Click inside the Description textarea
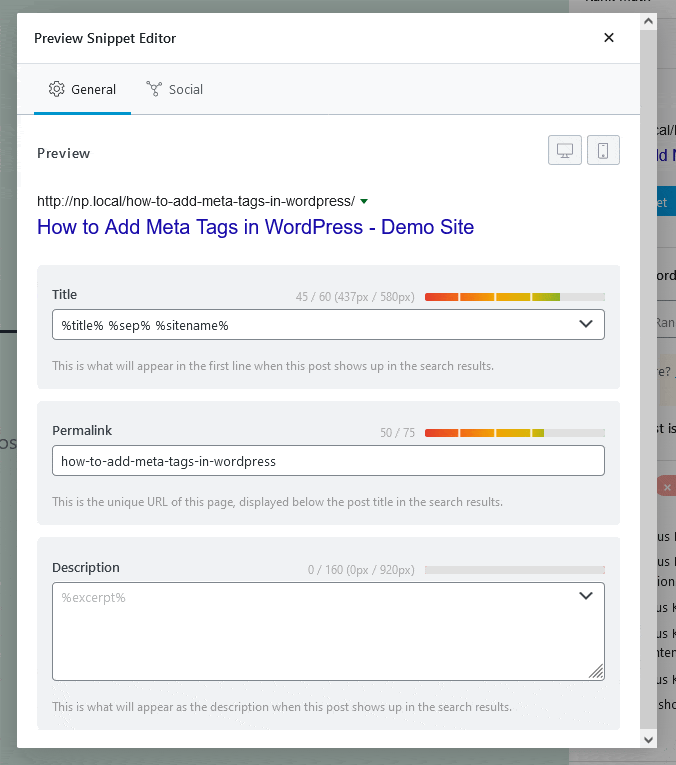Image resolution: width=676 pixels, height=765 pixels. (x=328, y=631)
